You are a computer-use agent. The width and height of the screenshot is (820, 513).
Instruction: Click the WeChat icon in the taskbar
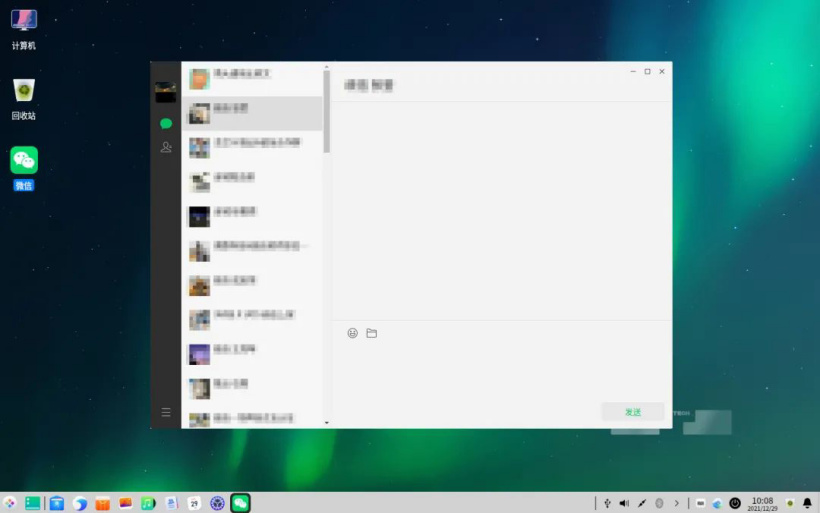coord(240,503)
